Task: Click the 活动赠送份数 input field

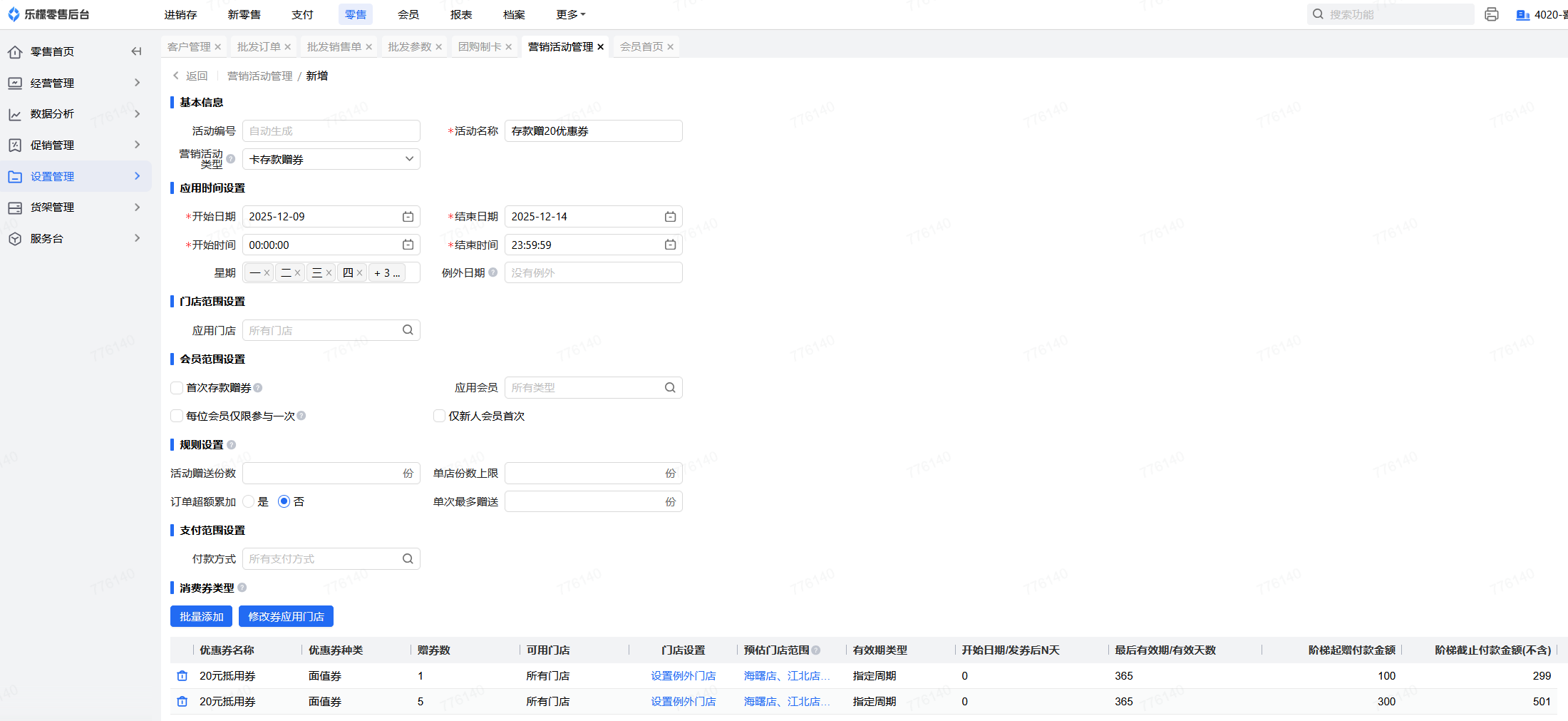Action: click(331, 473)
